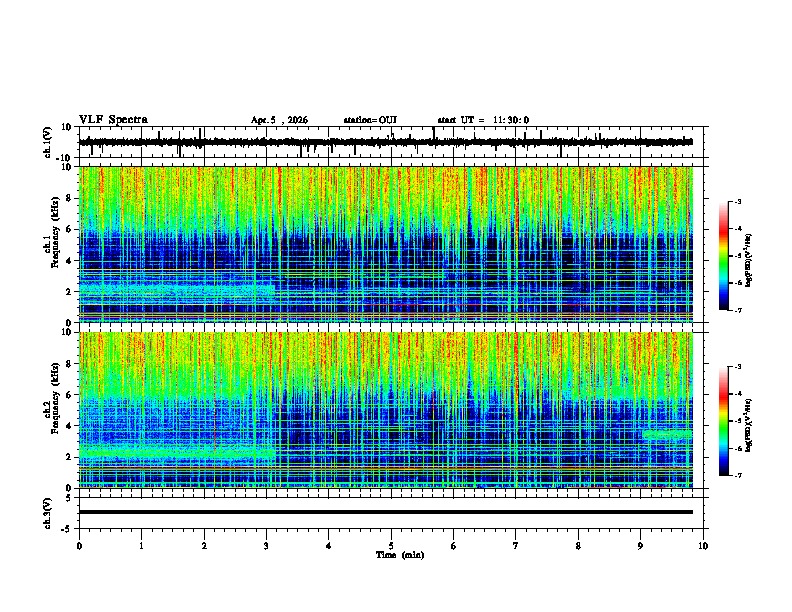Select the date text "Apr. 5, 2026"
The height and width of the screenshot is (612, 792).
[x=279, y=120]
